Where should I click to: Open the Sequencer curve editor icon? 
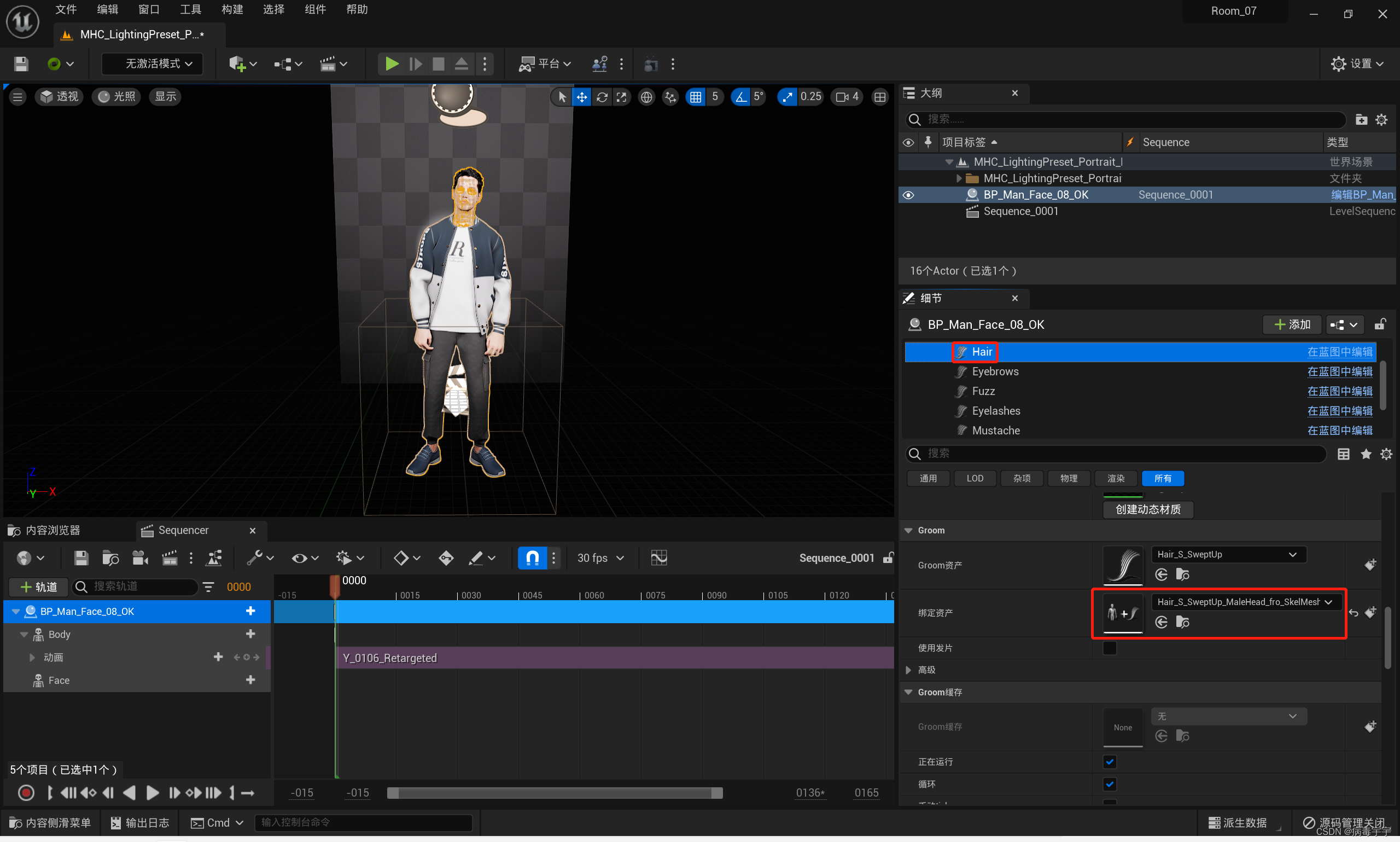[x=658, y=558]
